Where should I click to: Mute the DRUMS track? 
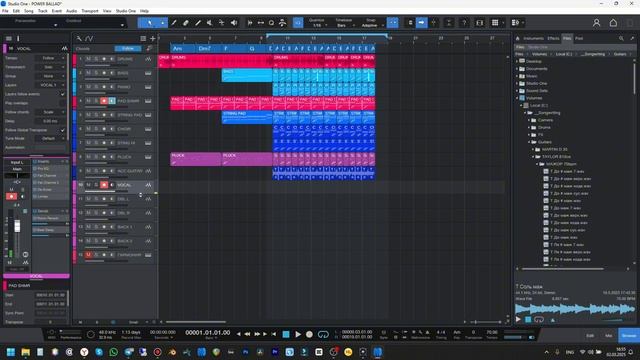tap(88, 59)
